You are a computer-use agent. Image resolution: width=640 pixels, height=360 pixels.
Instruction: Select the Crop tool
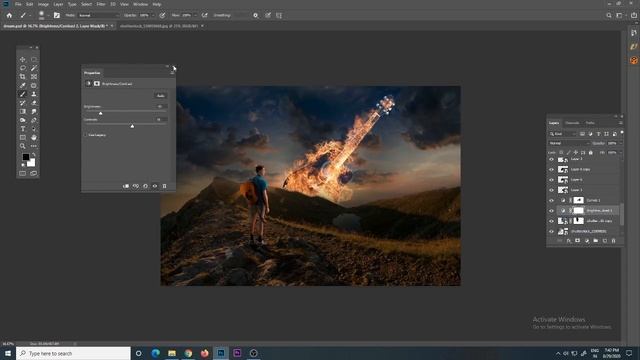click(x=22, y=77)
